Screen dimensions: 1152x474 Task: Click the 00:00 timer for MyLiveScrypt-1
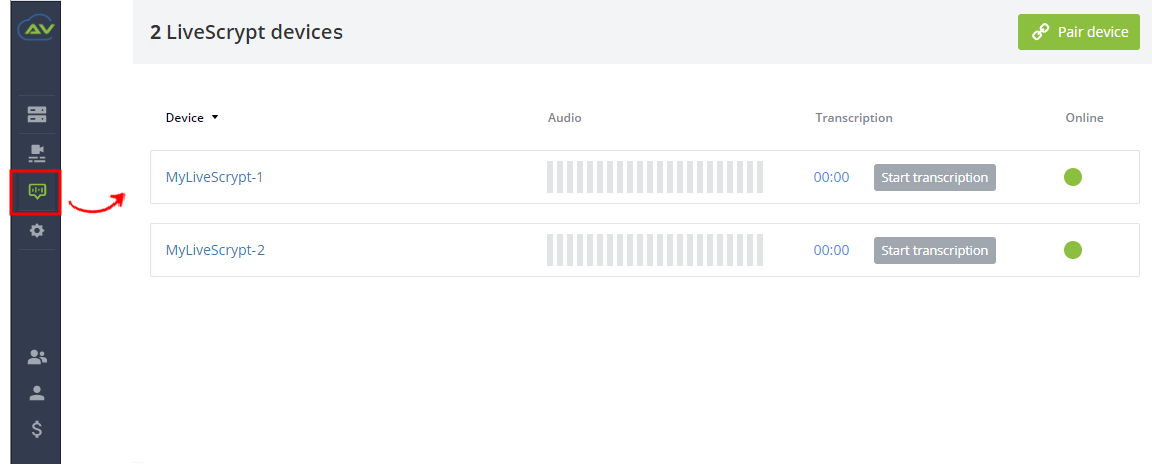[x=832, y=177]
